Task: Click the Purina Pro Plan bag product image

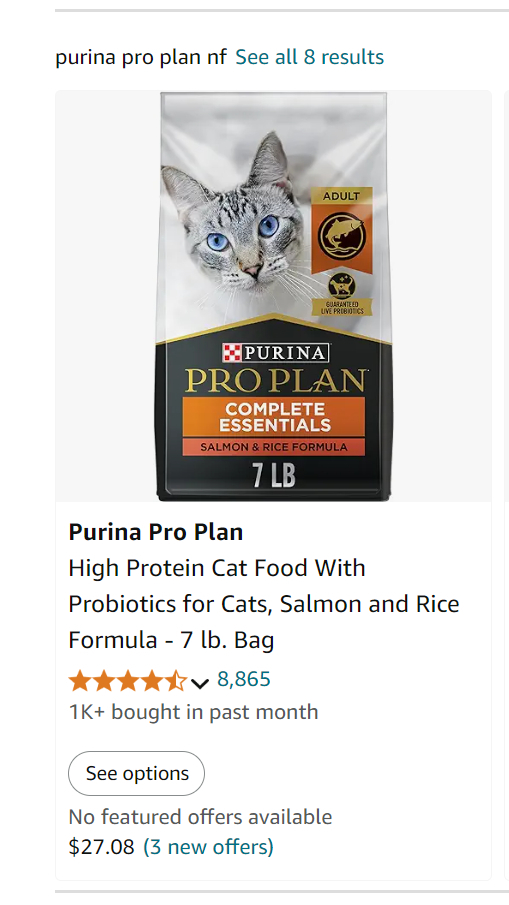Action: 274,296
